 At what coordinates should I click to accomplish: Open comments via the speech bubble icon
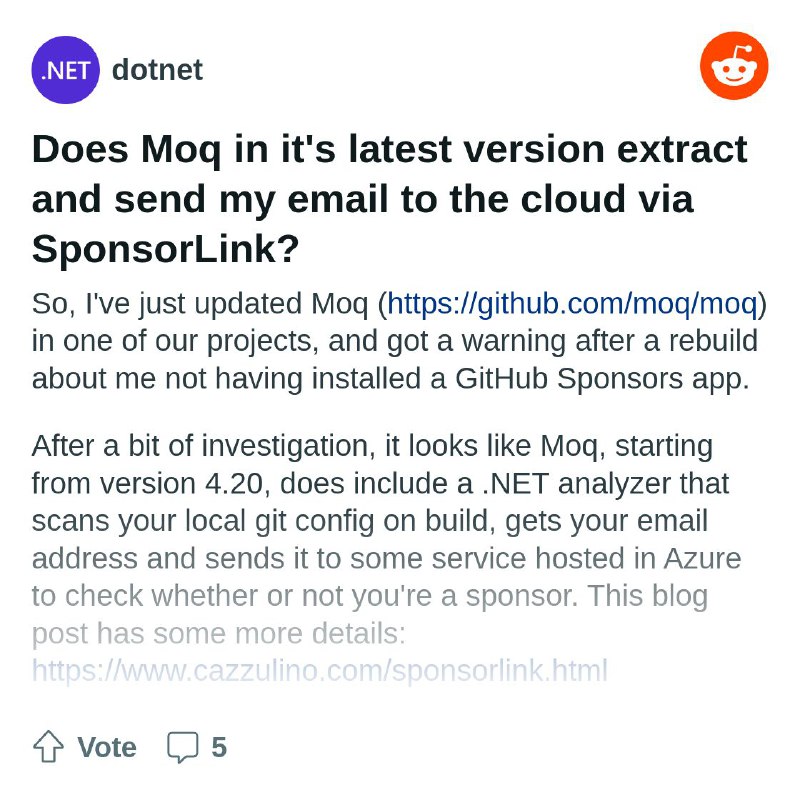183,747
